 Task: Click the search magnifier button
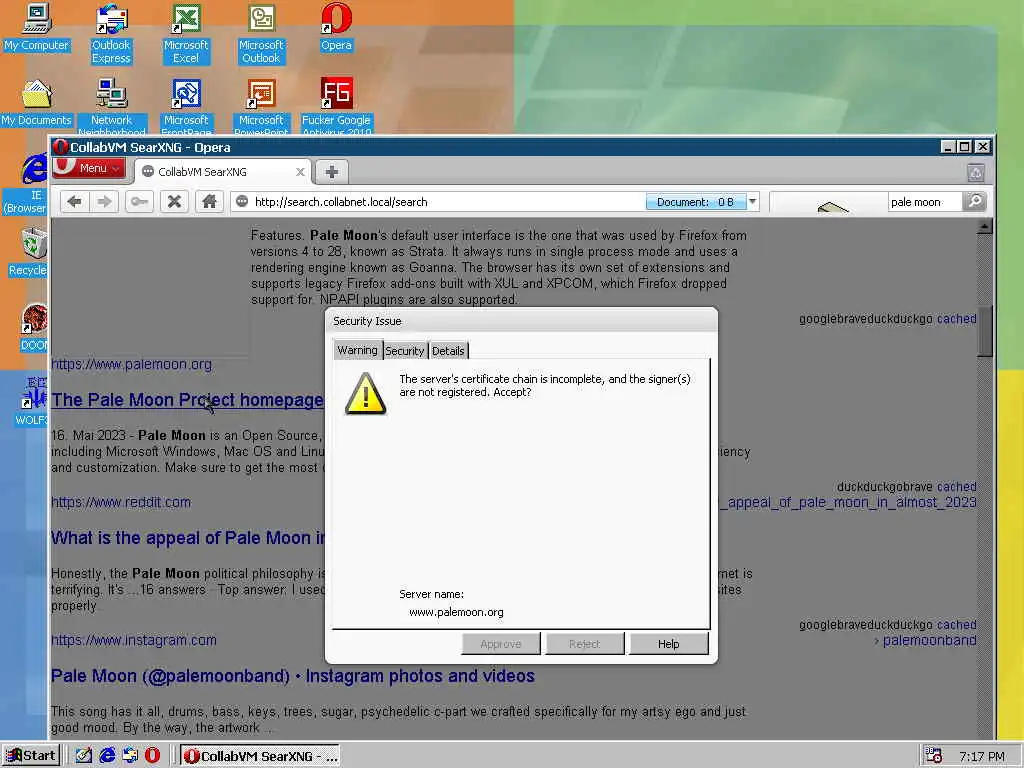[x=974, y=201]
